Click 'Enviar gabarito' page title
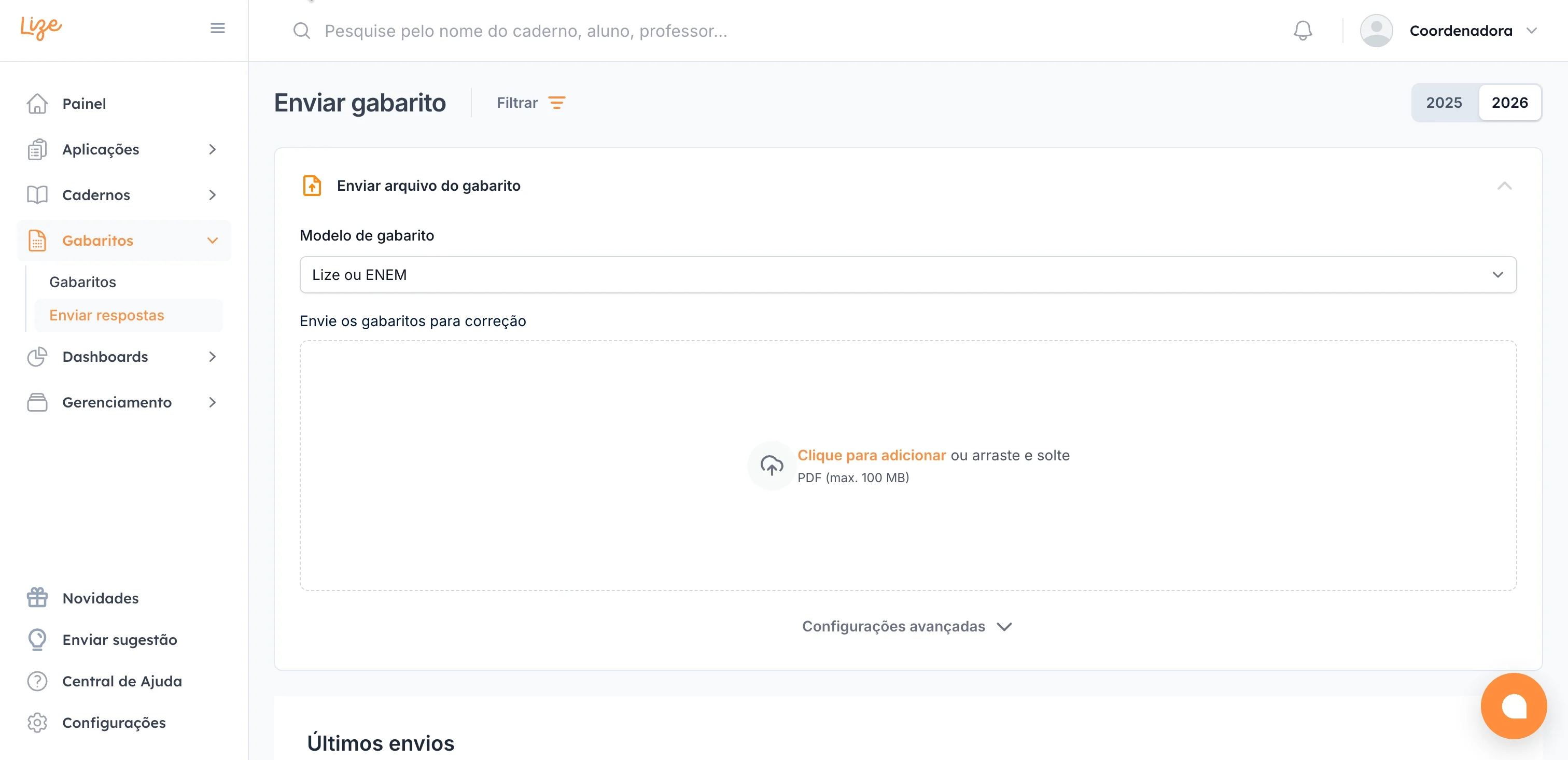Image resolution: width=1568 pixels, height=760 pixels. click(360, 103)
